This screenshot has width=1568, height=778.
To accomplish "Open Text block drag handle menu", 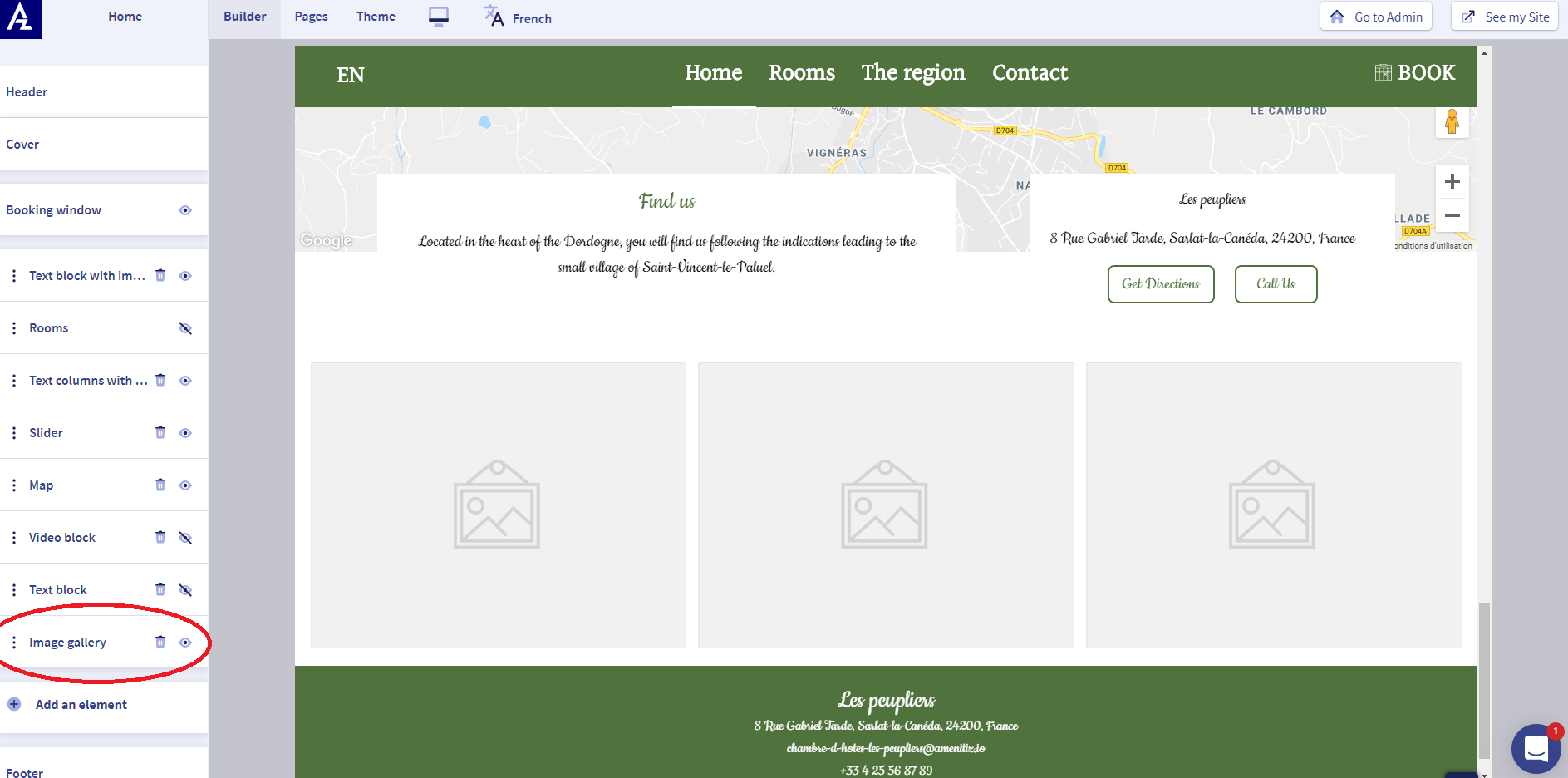I will [14, 590].
